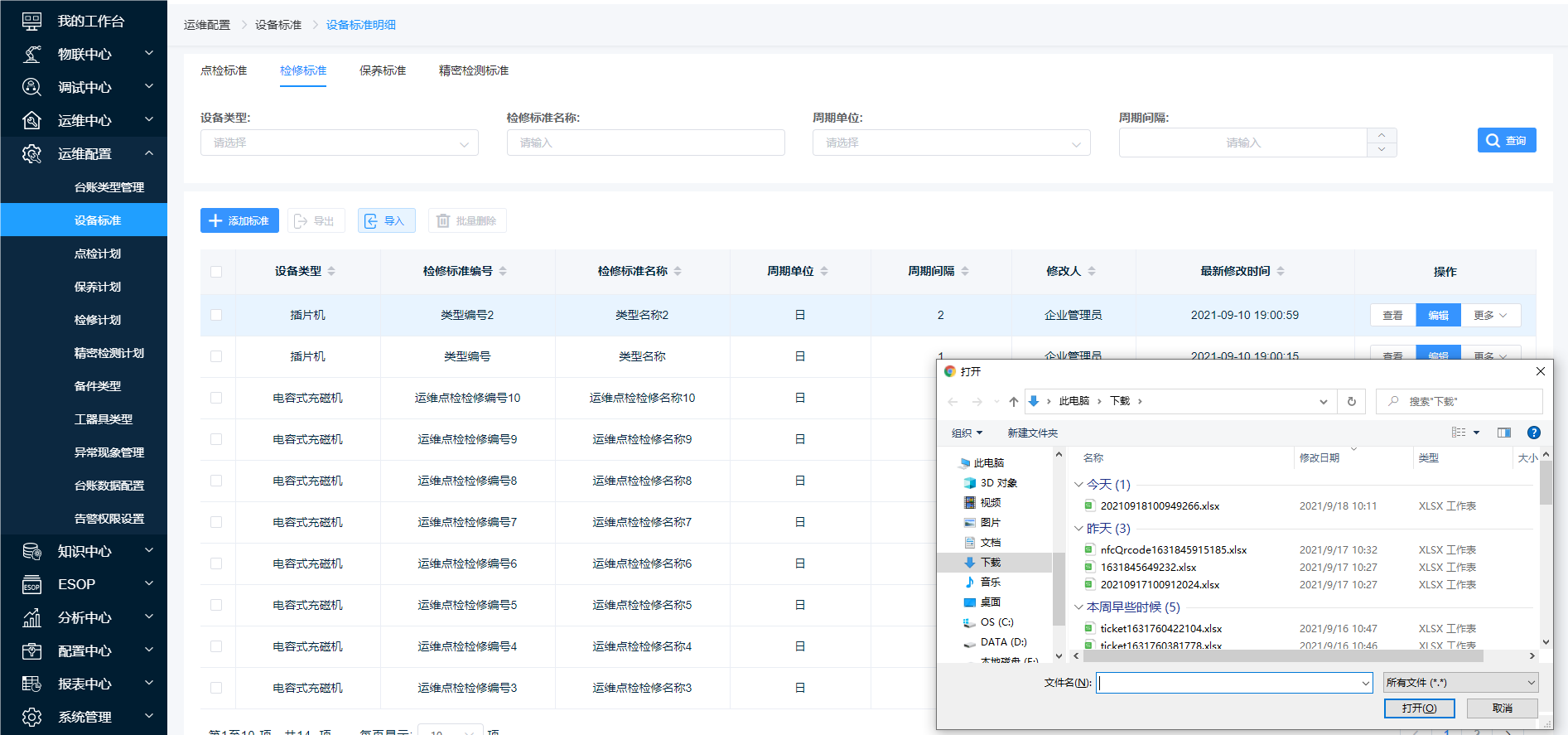Viewport: 1568px width, 735px height.
Task: Switch to the 保养标准 tab
Action: click(382, 71)
